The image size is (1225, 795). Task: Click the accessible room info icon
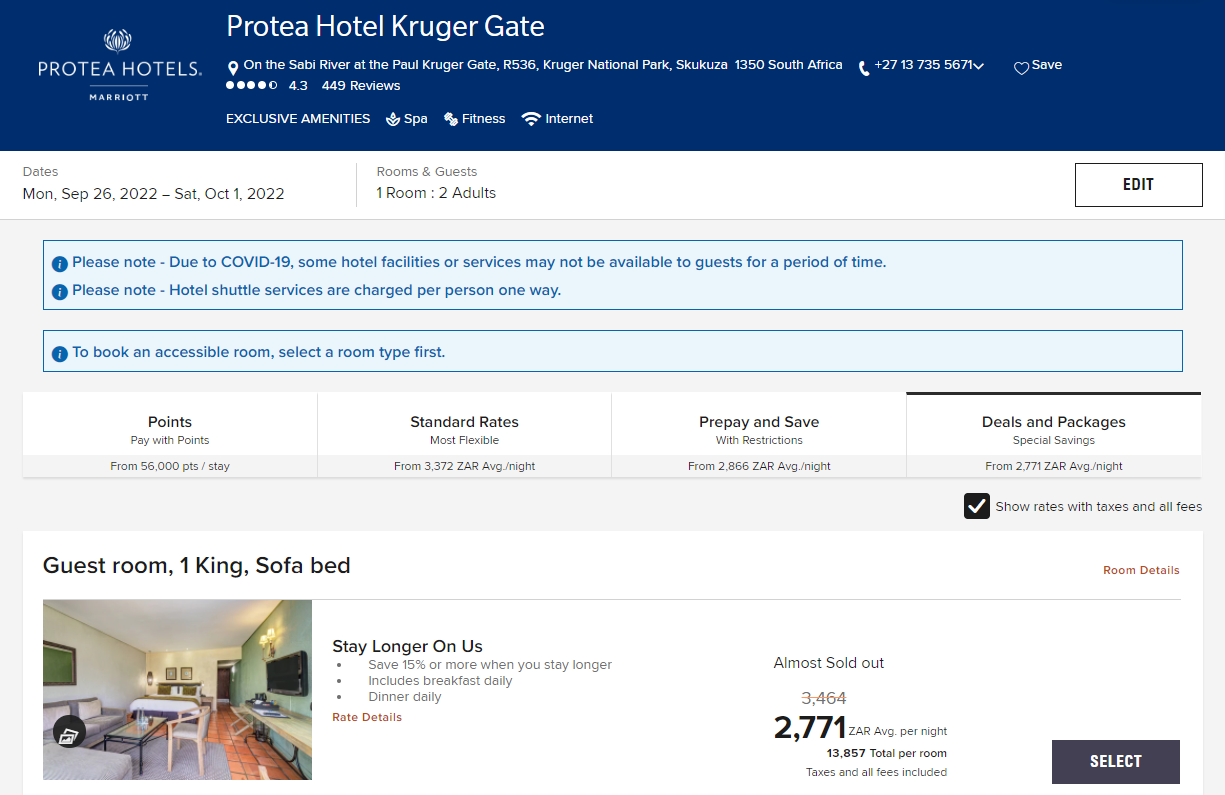tap(59, 351)
